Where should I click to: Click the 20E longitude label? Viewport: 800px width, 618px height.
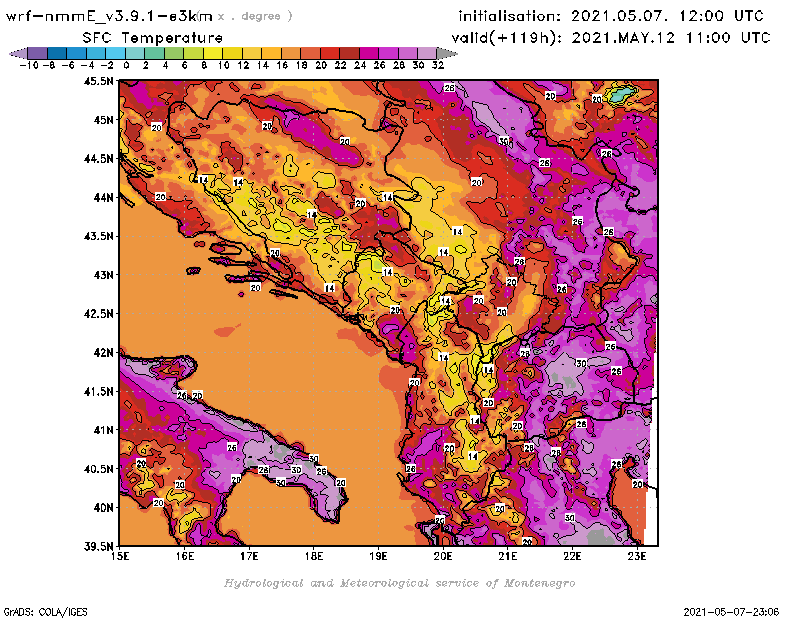(443, 556)
